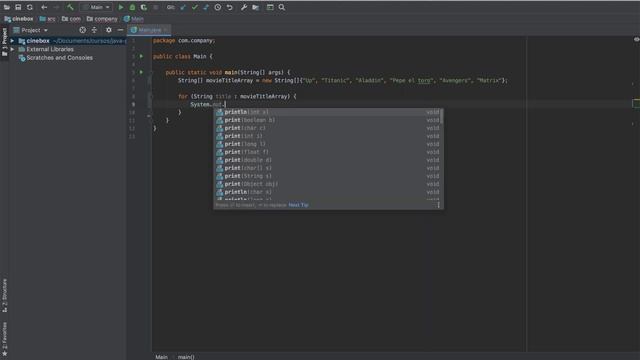Screen dimensions: 640x360
Task: Expand the External Libraries node
Action: [x=12, y=49]
